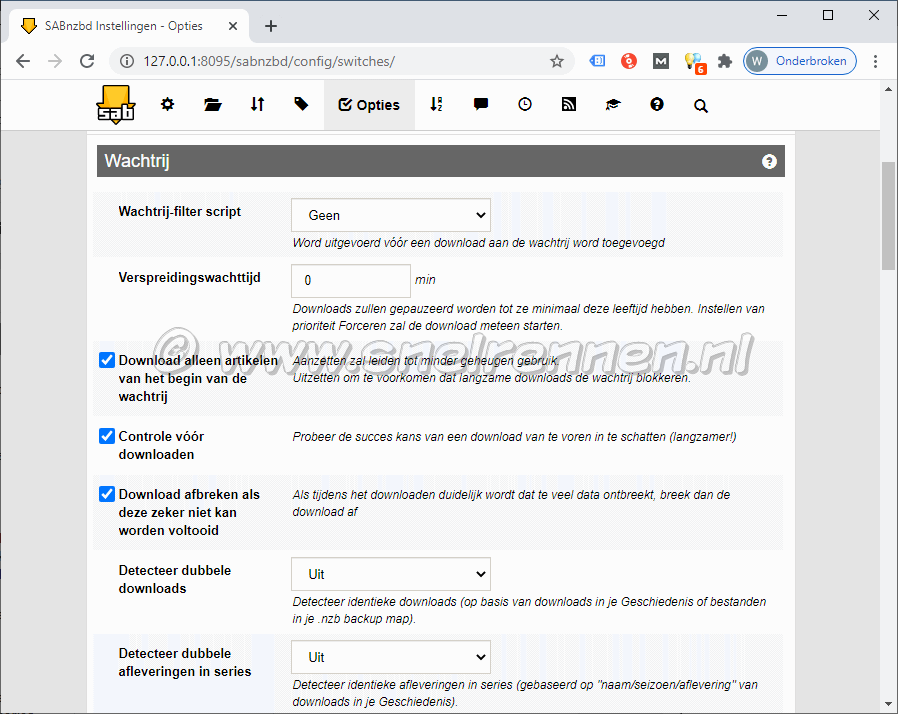This screenshot has height=714, width=898.
Task: Reload the SABnzbd page
Action: click(x=87, y=61)
